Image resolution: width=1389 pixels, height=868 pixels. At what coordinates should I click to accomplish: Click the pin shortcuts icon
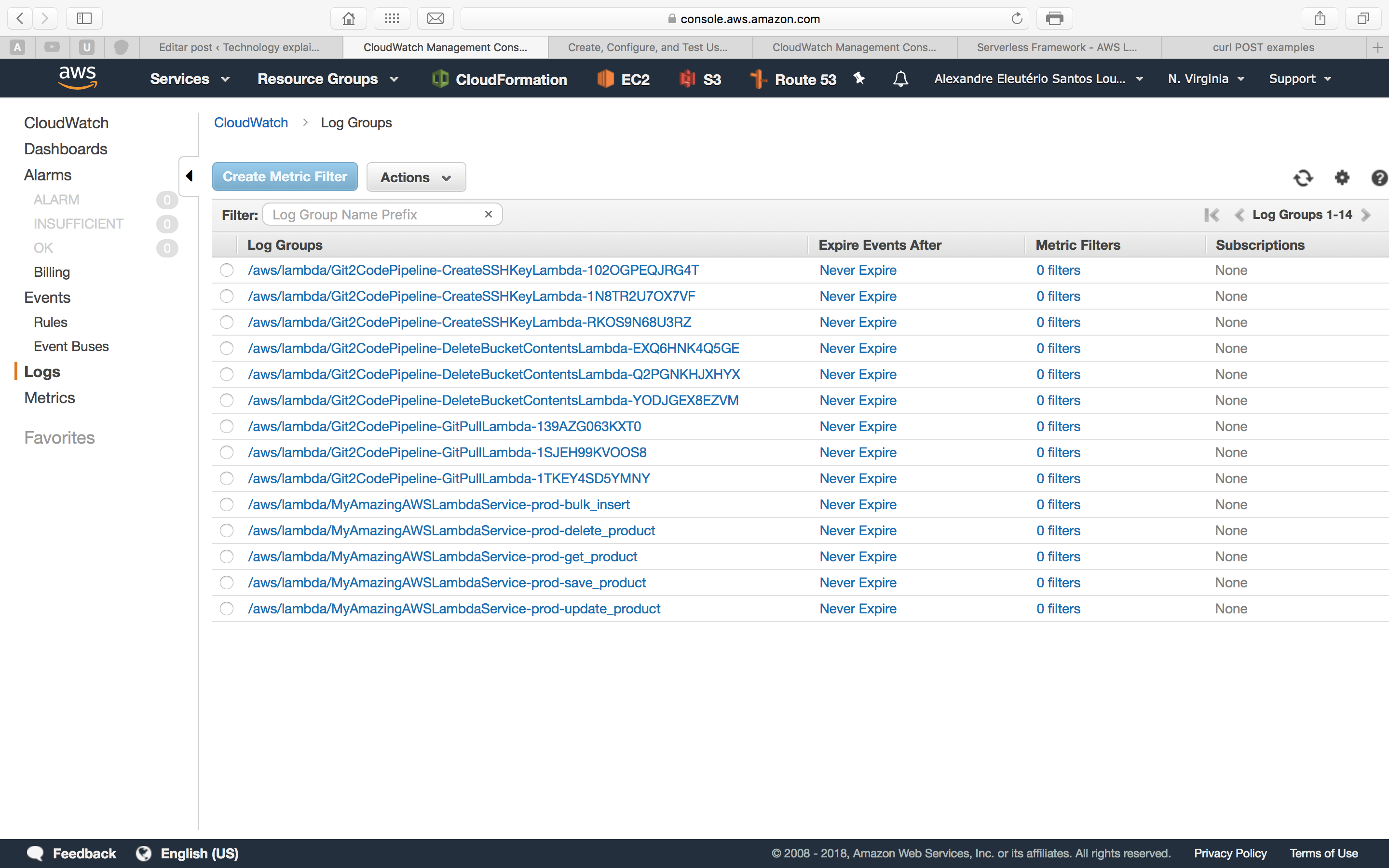coord(859,79)
